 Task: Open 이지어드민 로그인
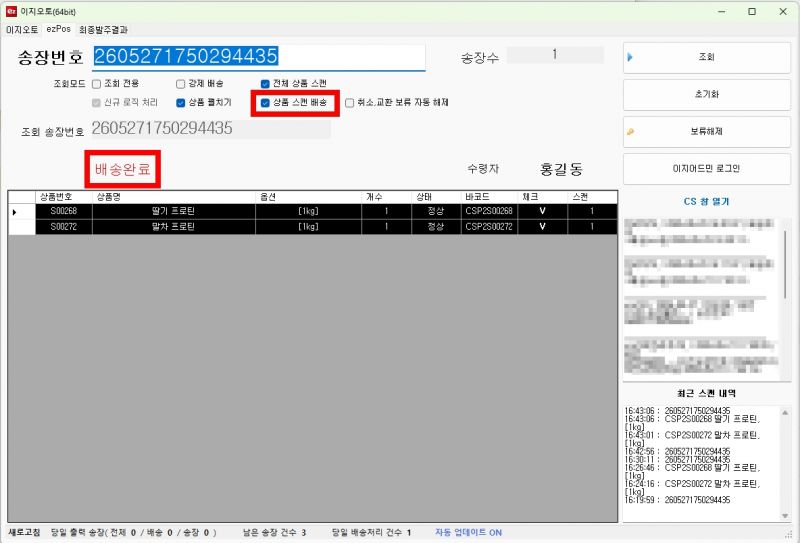[707, 168]
